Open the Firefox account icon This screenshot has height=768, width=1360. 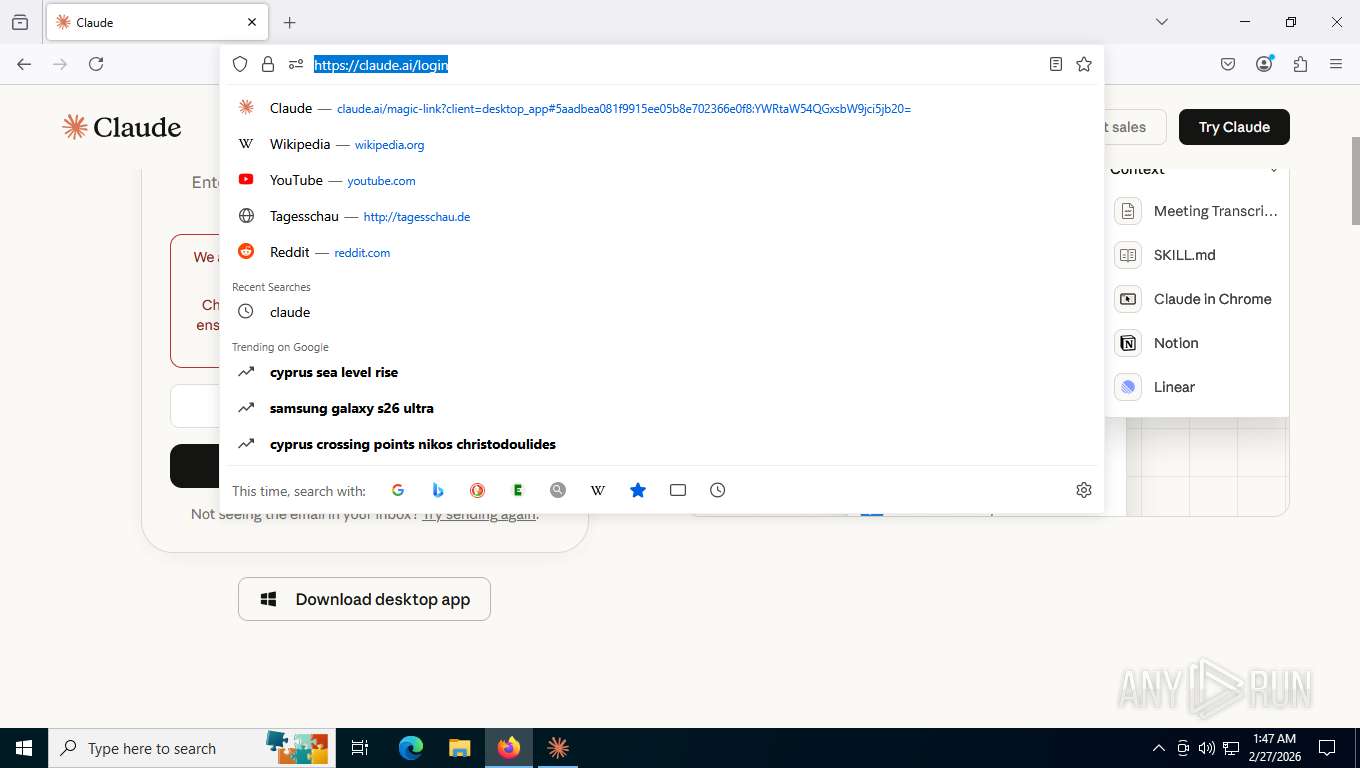(x=1264, y=64)
